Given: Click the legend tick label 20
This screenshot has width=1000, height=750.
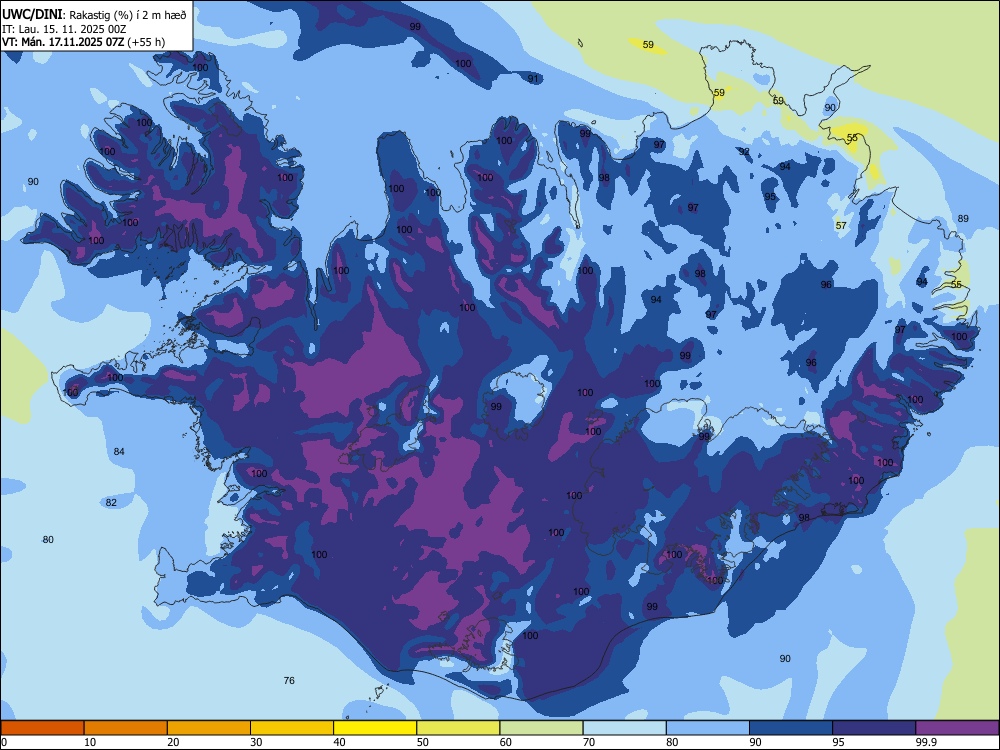Looking at the screenshot, I should point(173,742).
